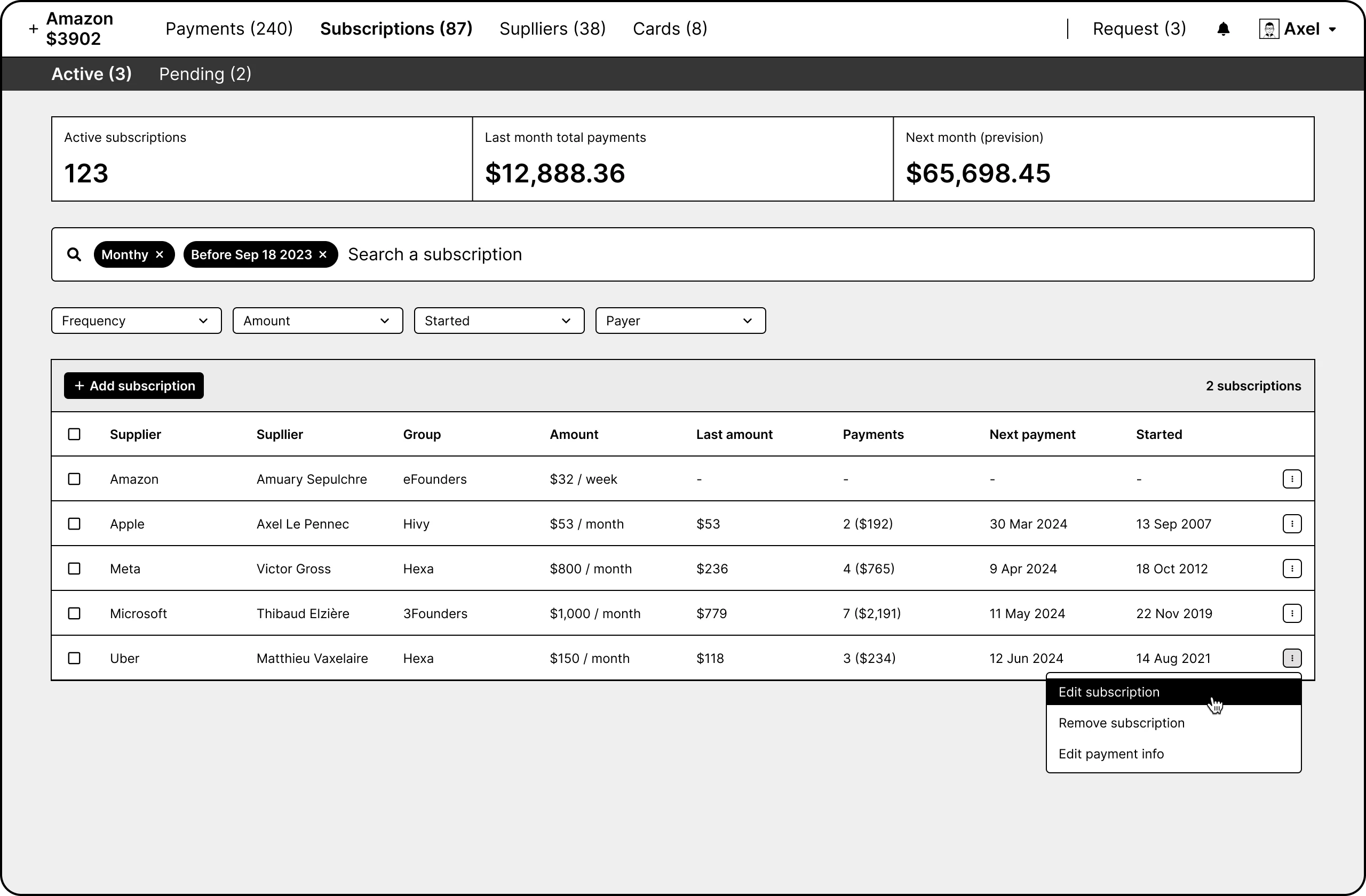Click the search magnifier icon
Image resolution: width=1366 pixels, height=896 pixels.
click(74, 253)
